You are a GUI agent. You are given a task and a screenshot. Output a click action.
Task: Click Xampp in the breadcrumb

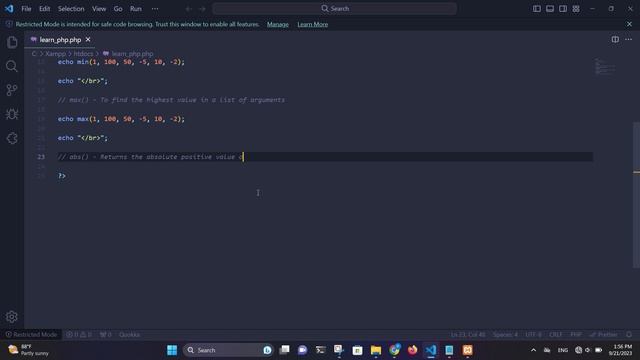56,54
